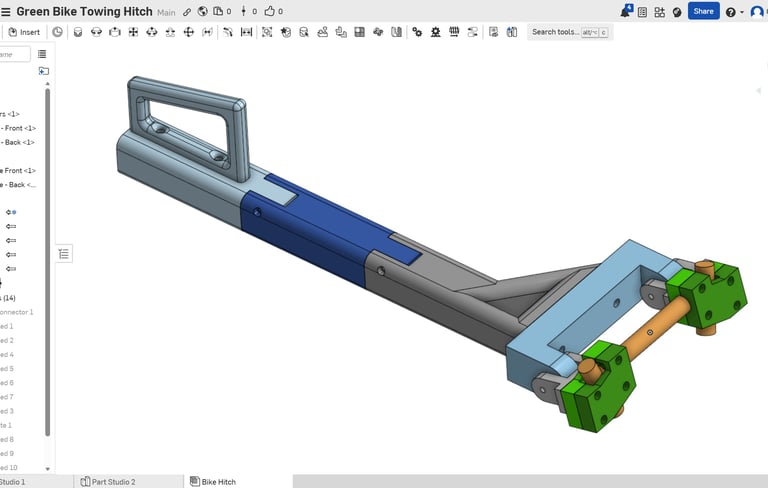768x488 pixels.
Task: Toggle the side list panel flyout button
Action: click(64, 254)
